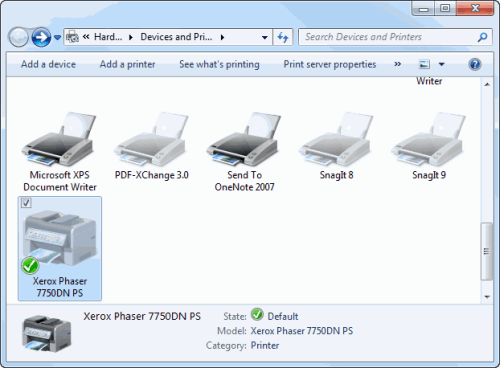The image size is (500, 368).
Task: Select the PDF-XChange 3.0 printer icon
Action: click(x=151, y=139)
